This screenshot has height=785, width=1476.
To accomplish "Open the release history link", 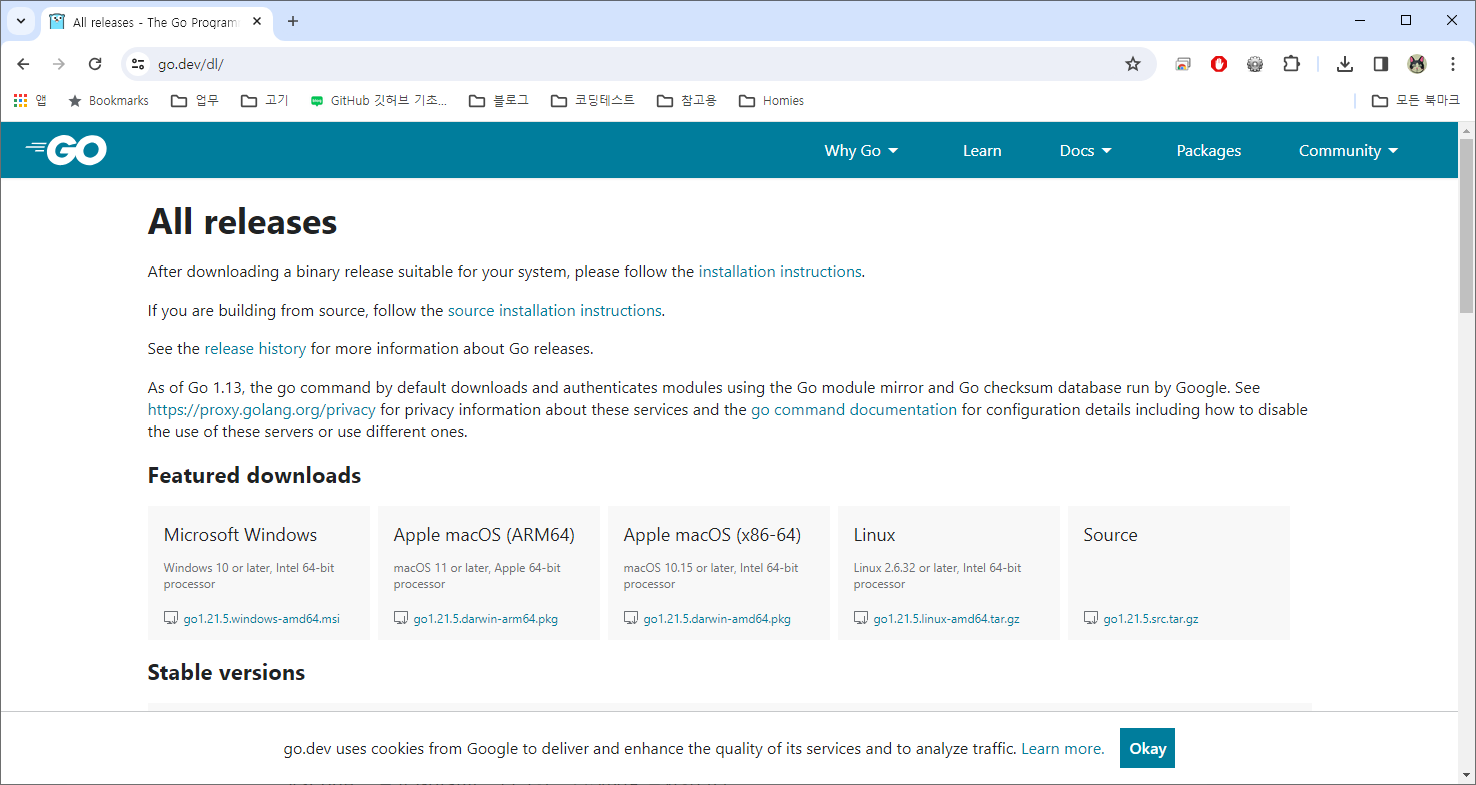I will coord(255,349).
